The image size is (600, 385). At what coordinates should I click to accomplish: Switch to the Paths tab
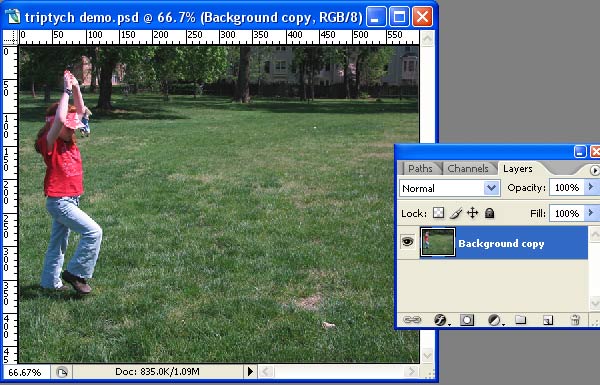[x=420, y=168]
